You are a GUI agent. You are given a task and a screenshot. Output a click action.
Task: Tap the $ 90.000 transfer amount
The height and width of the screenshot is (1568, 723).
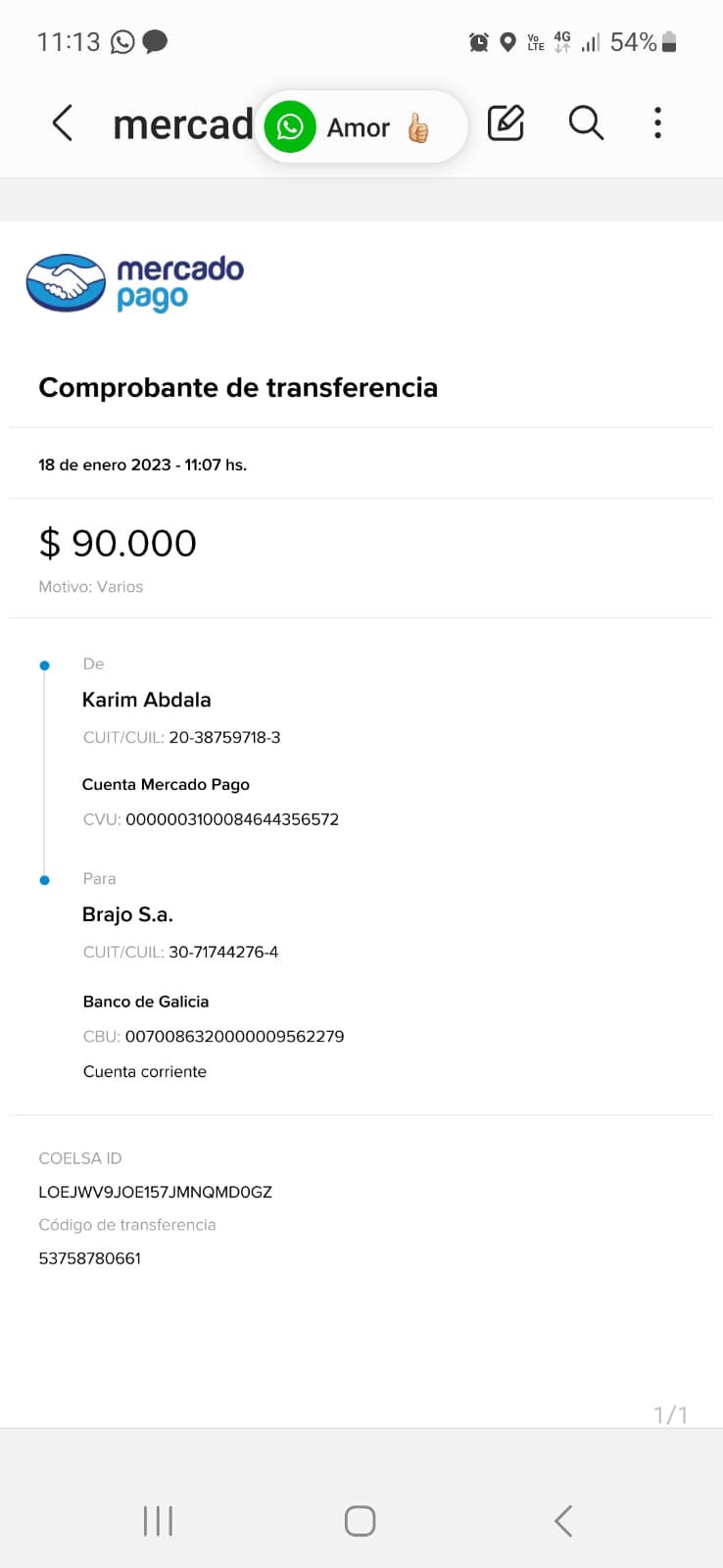pos(118,543)
